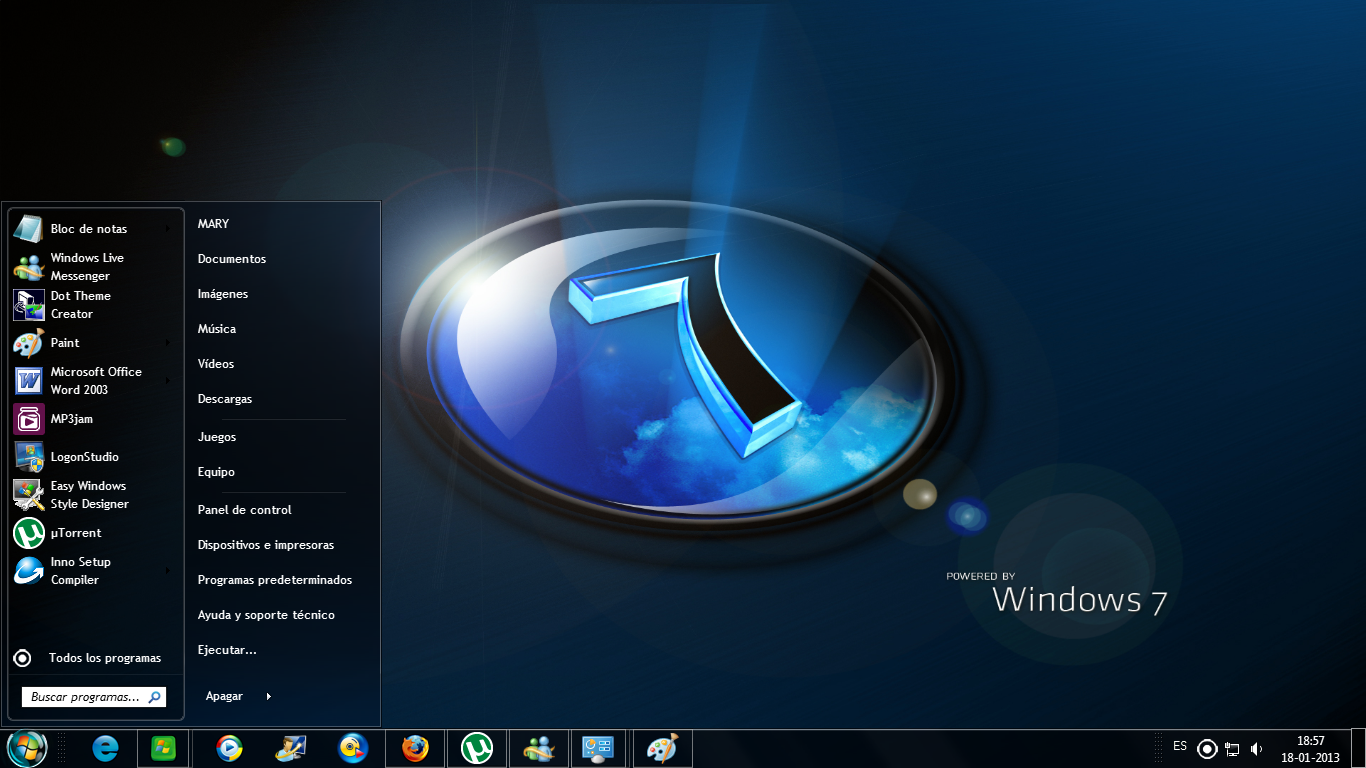Click the person-with-monitor taskbar icon

point(292,748)
